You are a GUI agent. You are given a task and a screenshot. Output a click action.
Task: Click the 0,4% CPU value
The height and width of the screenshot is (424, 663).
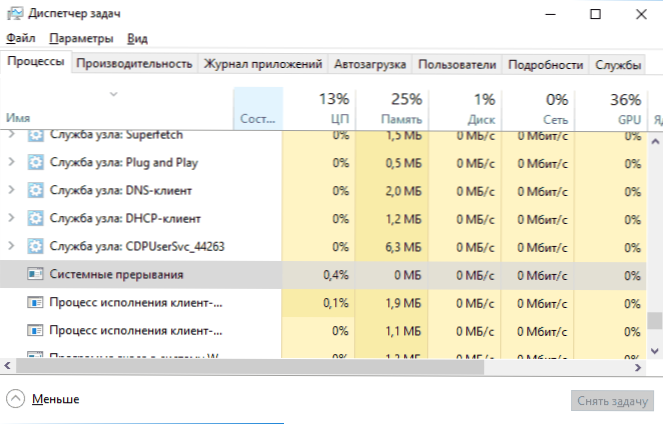point(336,275)
